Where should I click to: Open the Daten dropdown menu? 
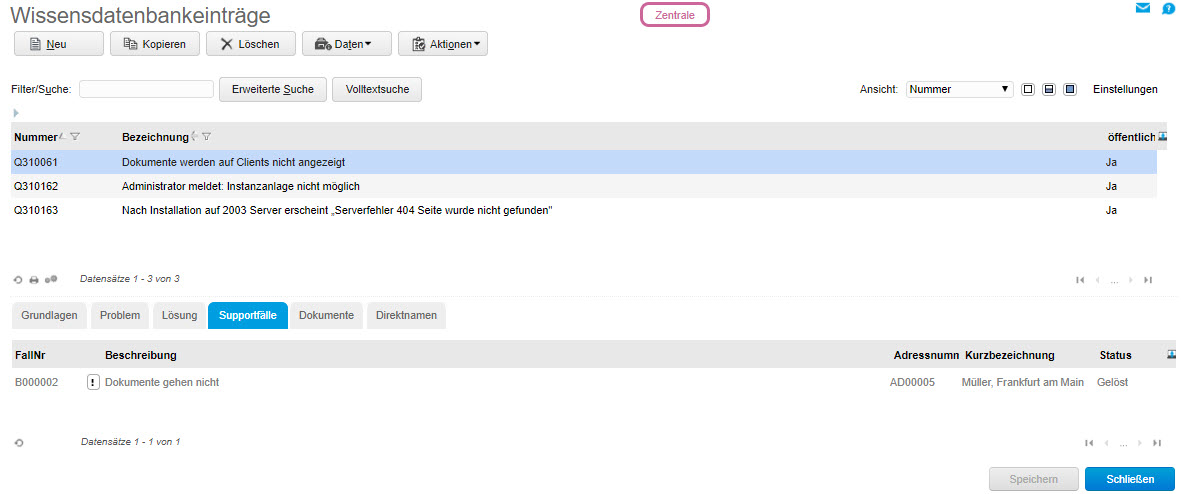click(346, 44)
